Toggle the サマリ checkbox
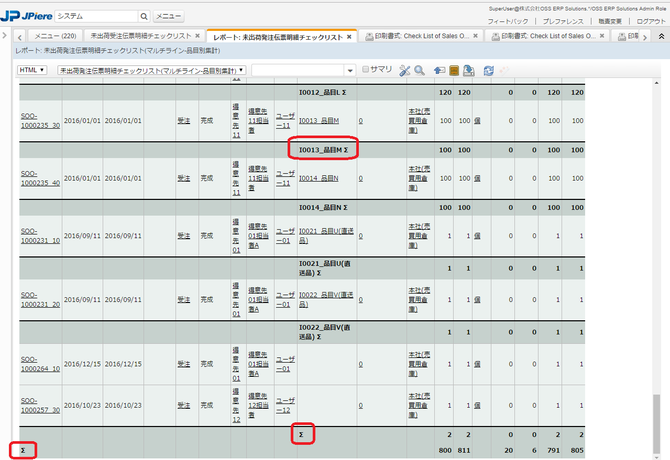The image size is (670, 460). pyautogui.click(x=365, y=69)
